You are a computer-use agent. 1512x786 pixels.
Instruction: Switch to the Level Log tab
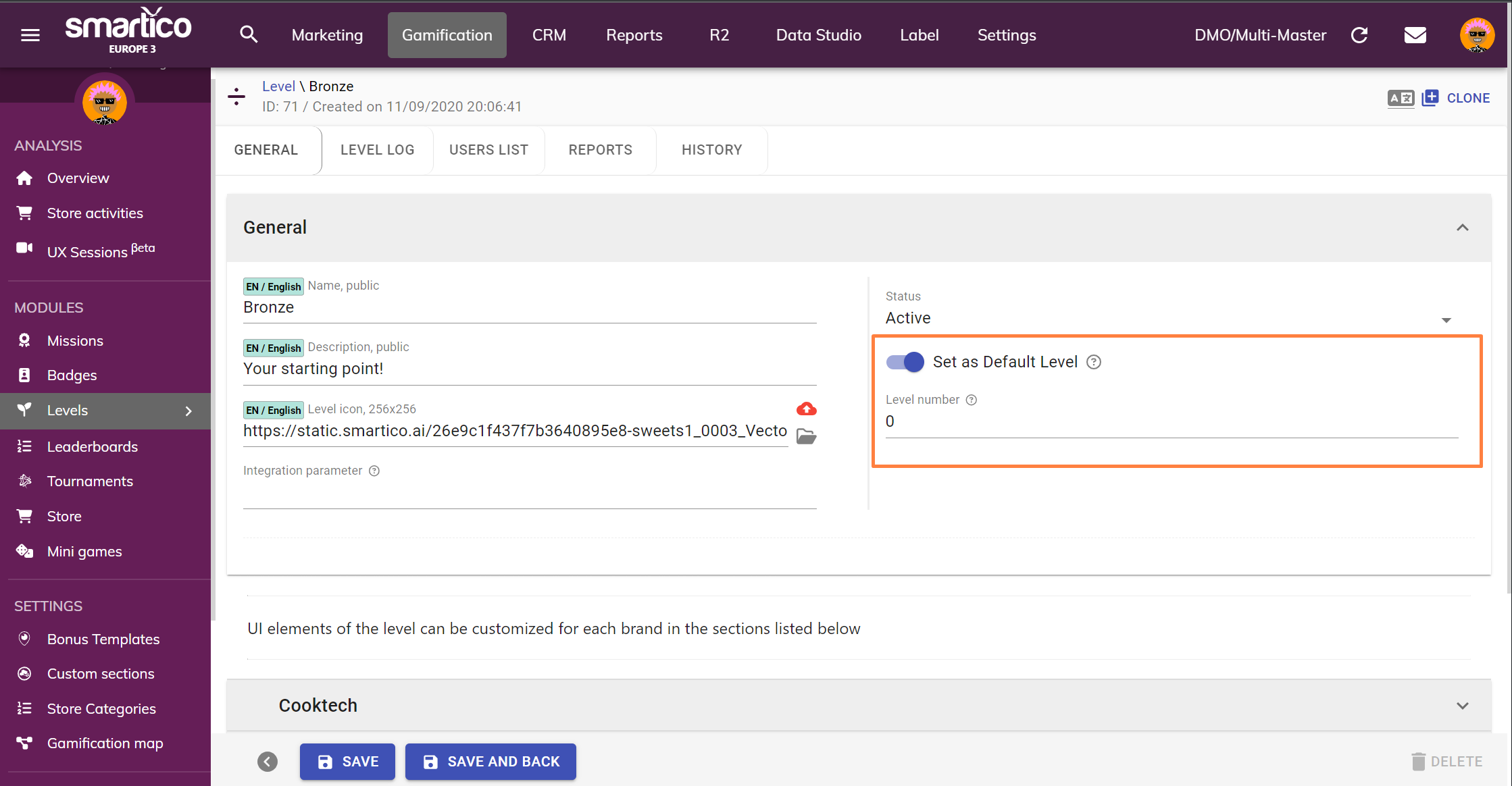click(x=377, y=150)
